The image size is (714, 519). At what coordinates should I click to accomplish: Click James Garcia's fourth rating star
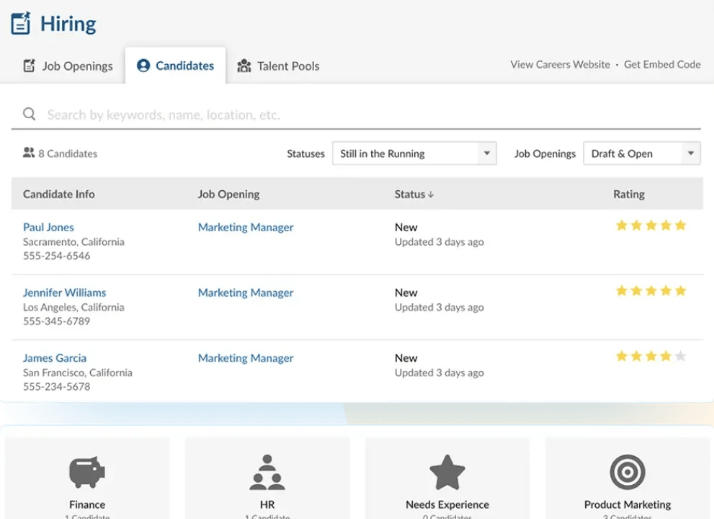pos(666,356)
